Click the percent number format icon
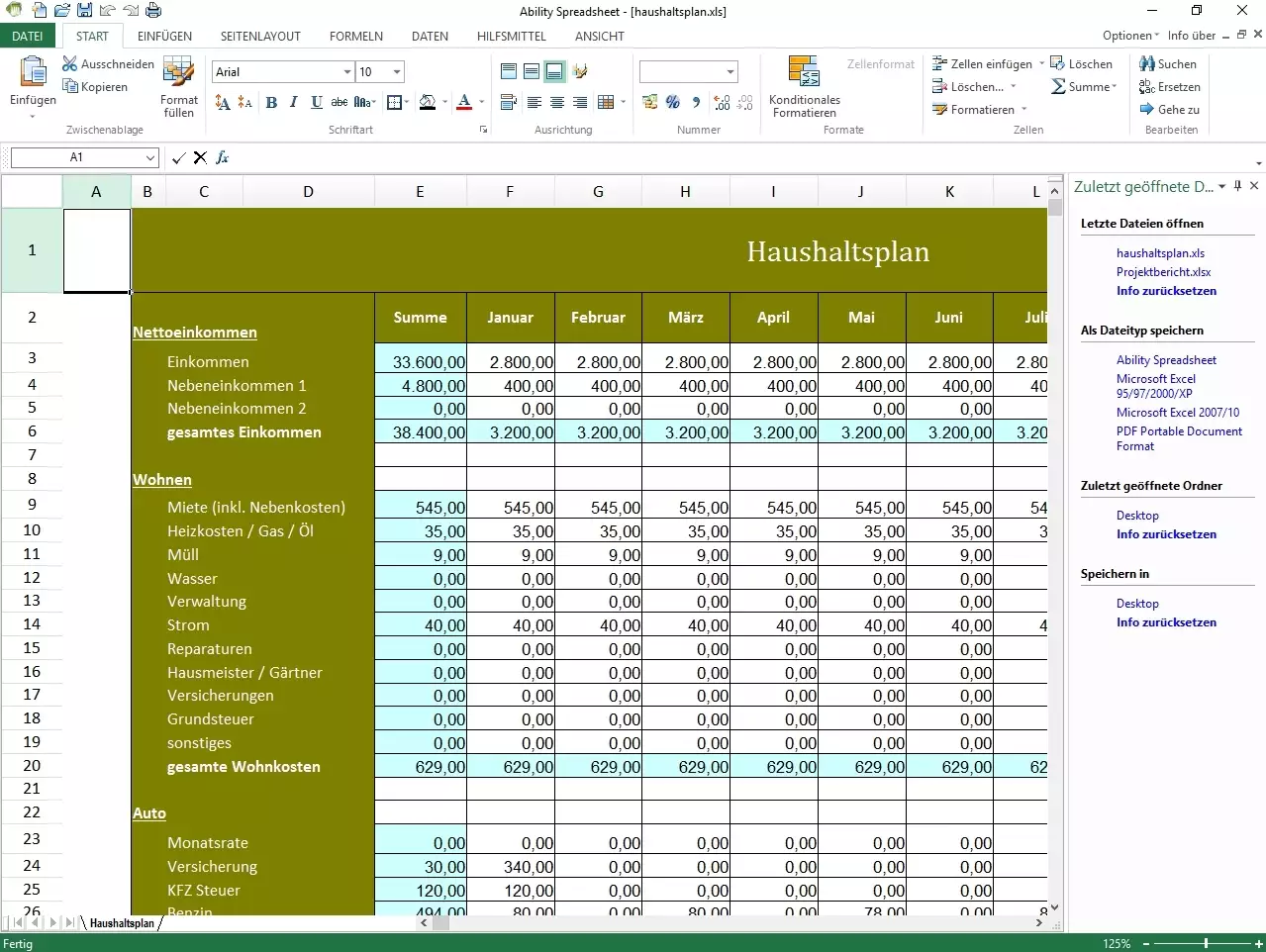The image size is (1266, 952). [673, 102]
